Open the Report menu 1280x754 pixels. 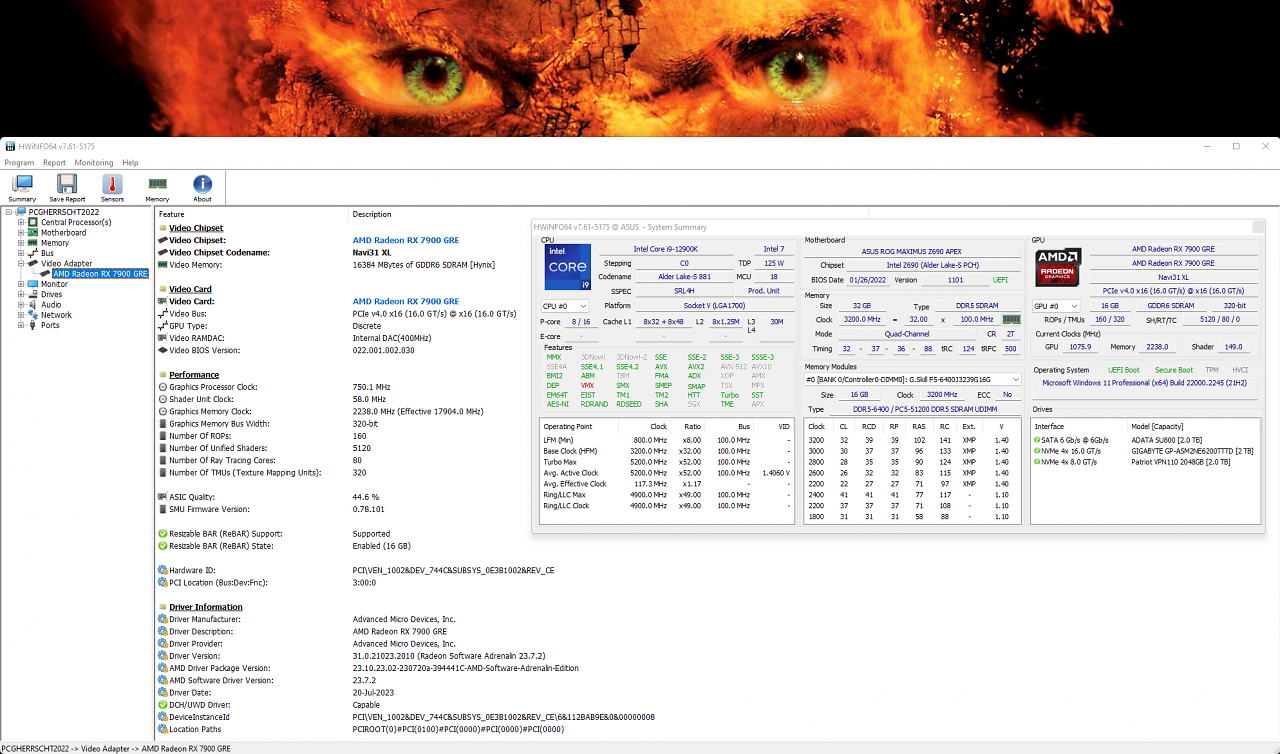point(54,163)
